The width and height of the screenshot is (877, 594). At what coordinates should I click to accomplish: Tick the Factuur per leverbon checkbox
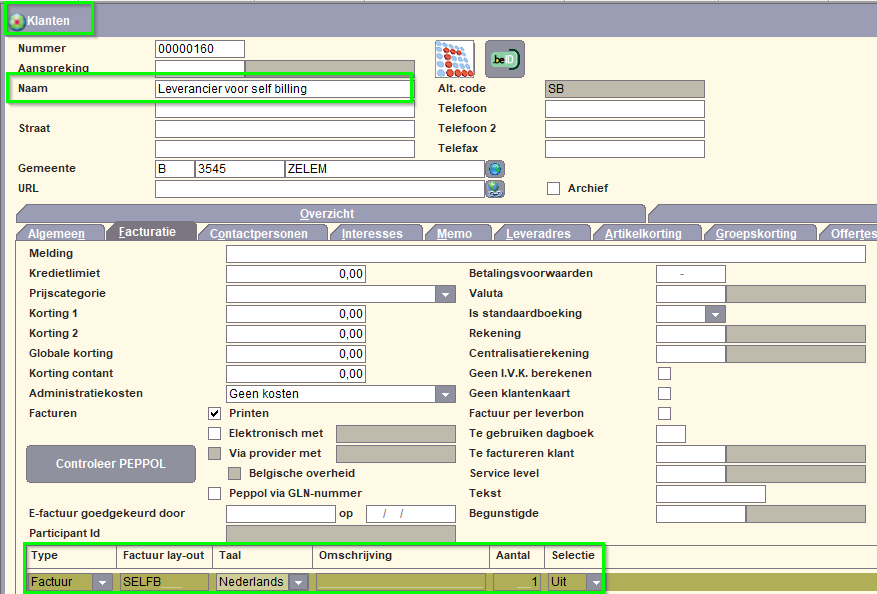point(664,413)
